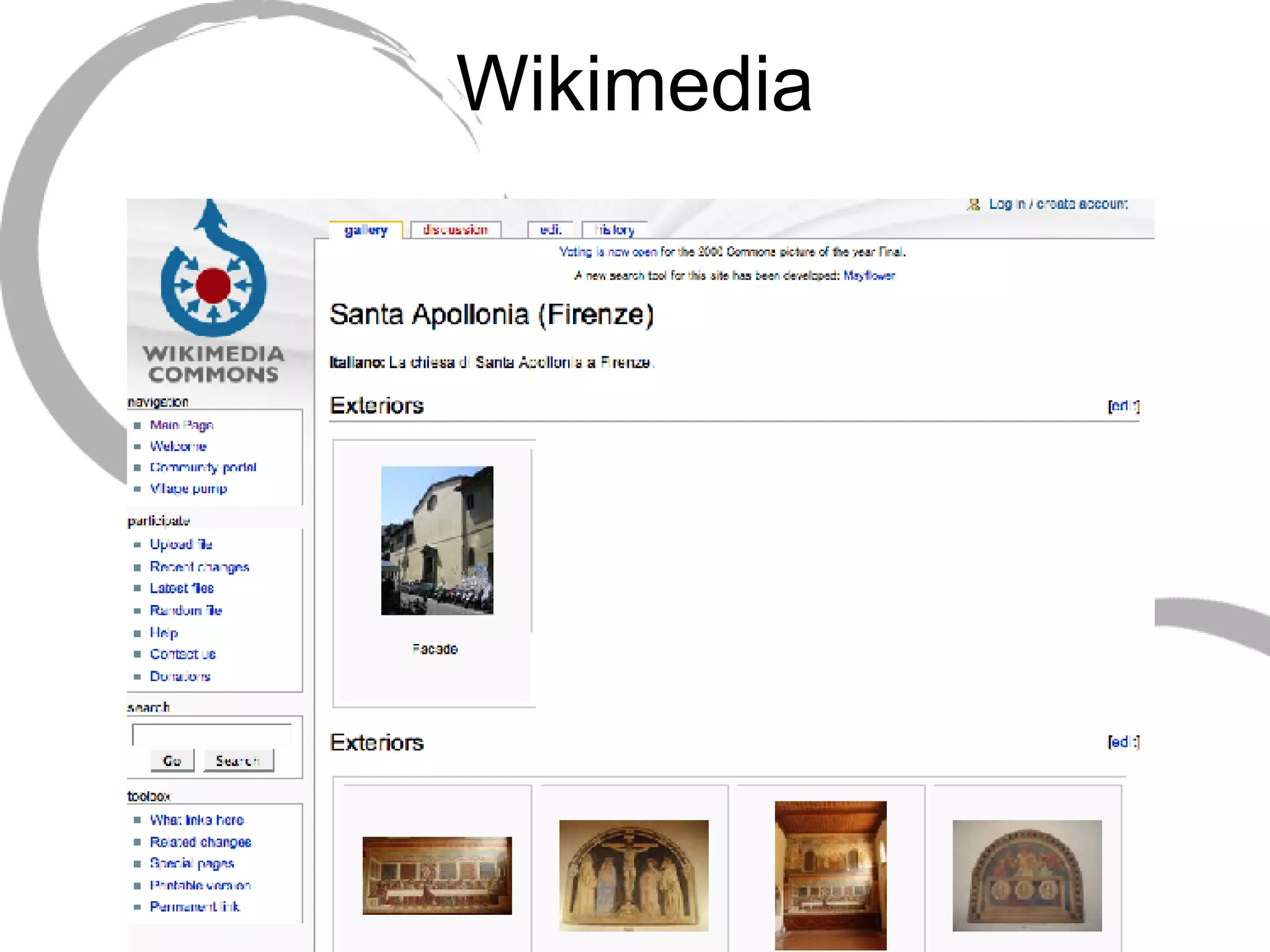Switch to the discussion tab
Viewport: 1270px width, 952px height.
tap(455, 230)
